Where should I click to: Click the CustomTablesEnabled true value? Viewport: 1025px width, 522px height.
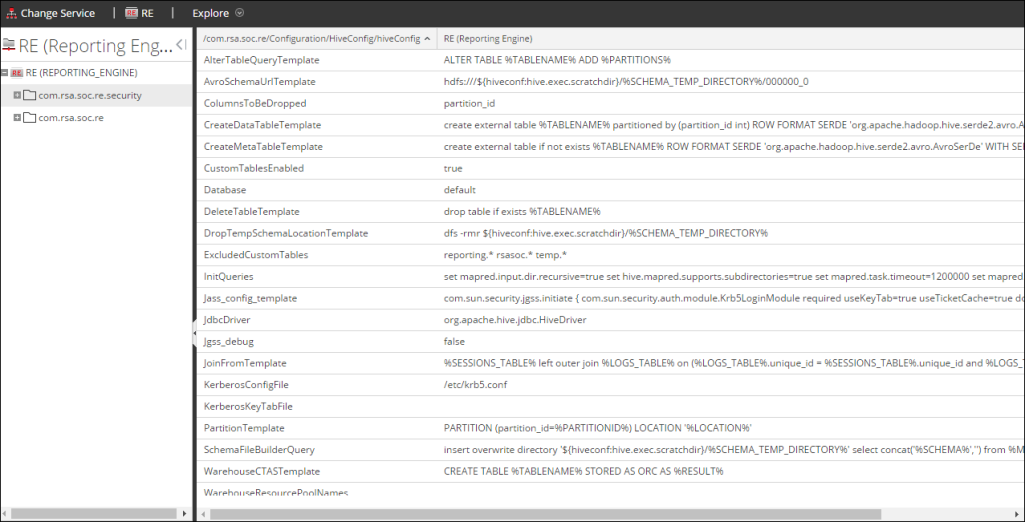453,168
